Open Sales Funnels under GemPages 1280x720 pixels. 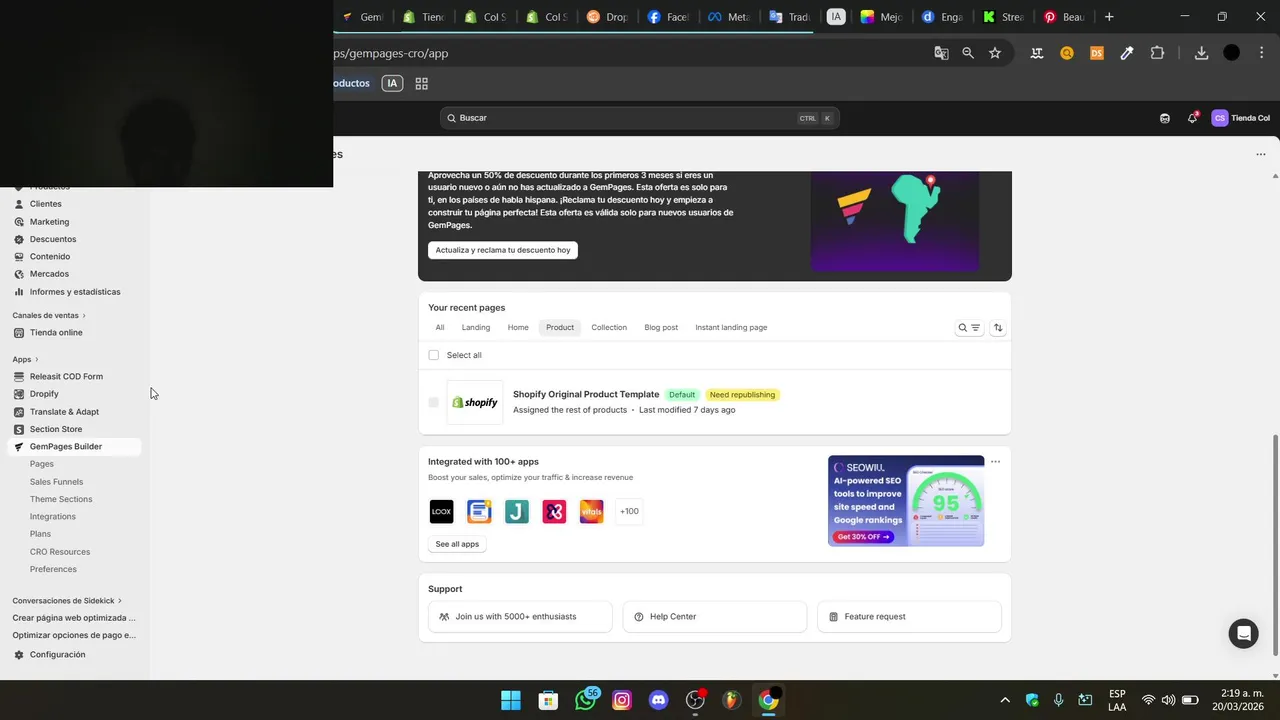pyautogui.click(x=56, y=482)
